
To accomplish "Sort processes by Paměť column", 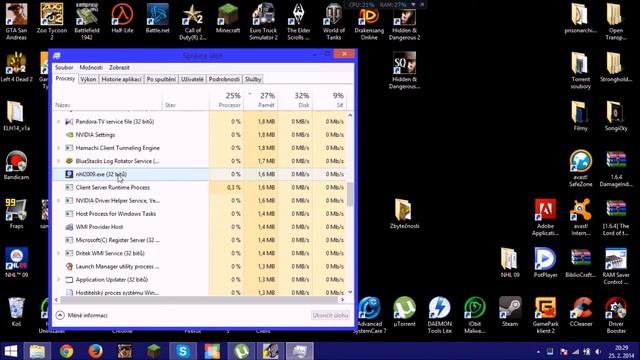I will click(261, 100).
